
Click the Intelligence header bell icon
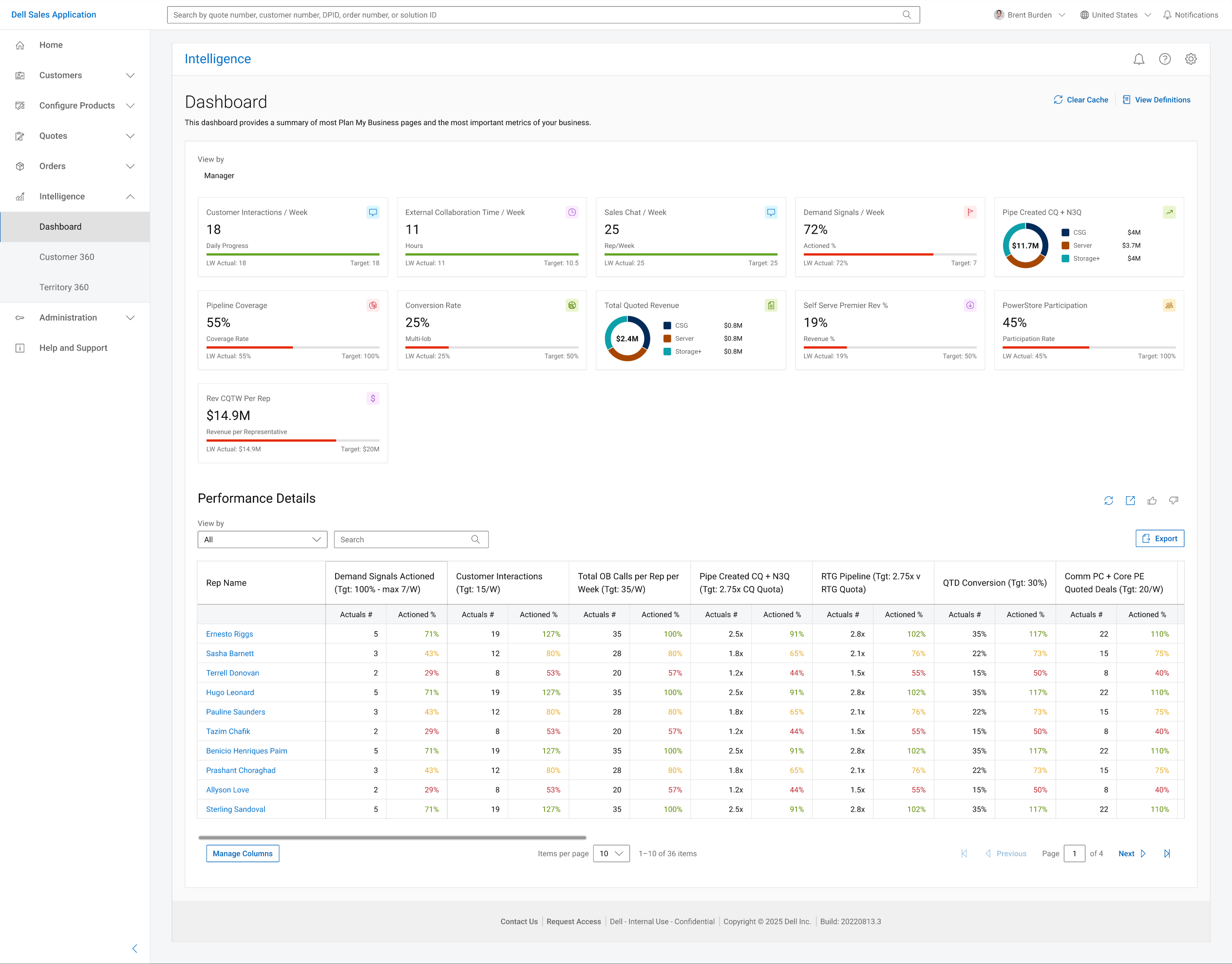pyautogui.click(x=1138, y=59)
